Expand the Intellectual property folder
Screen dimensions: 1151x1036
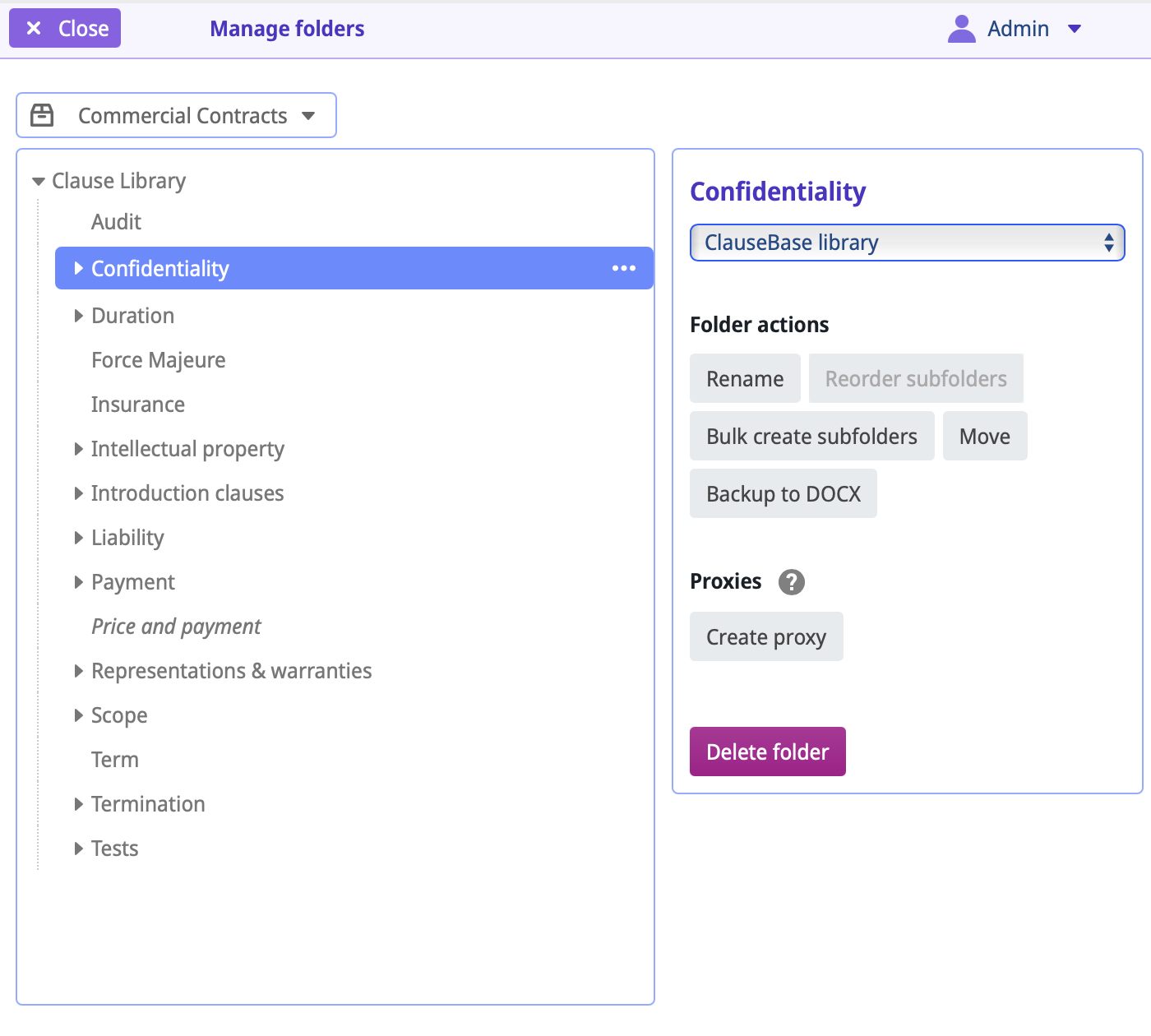click(x=79, y=449)
